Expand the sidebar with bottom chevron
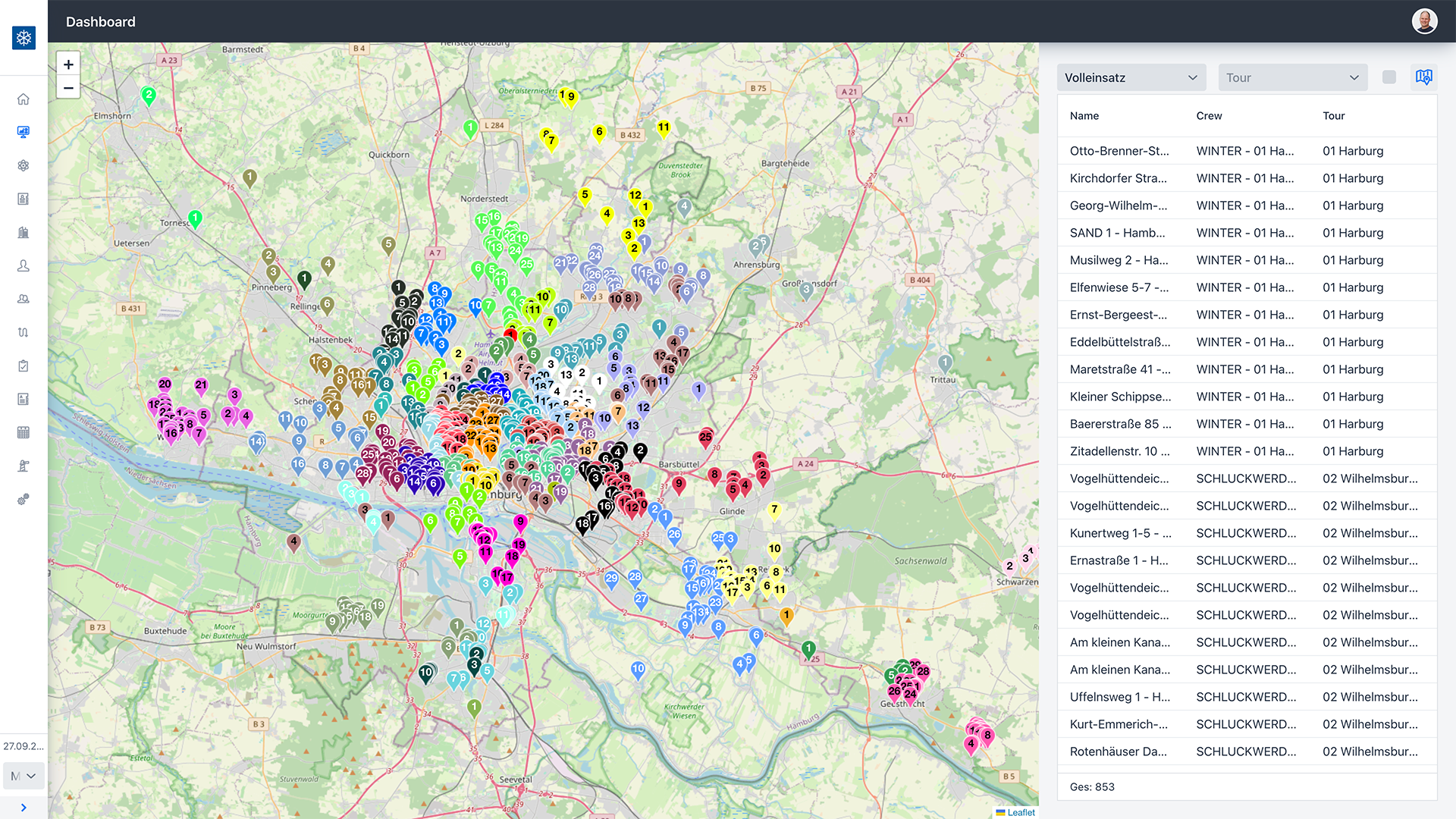Viewport: 1456px width, 819px height. (24, 808)
